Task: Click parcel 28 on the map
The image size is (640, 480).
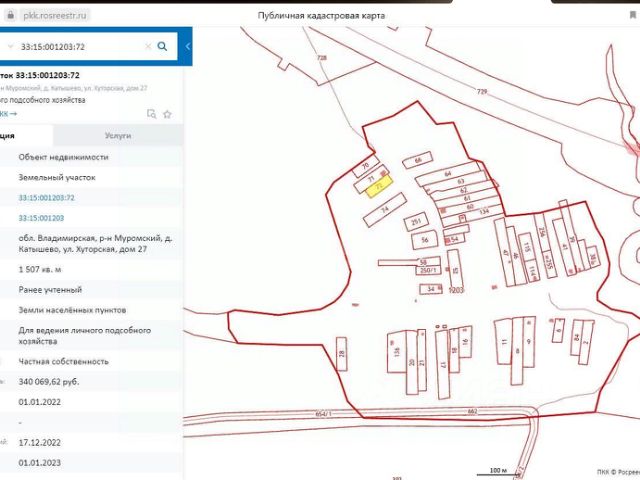Action: (342, 354)
